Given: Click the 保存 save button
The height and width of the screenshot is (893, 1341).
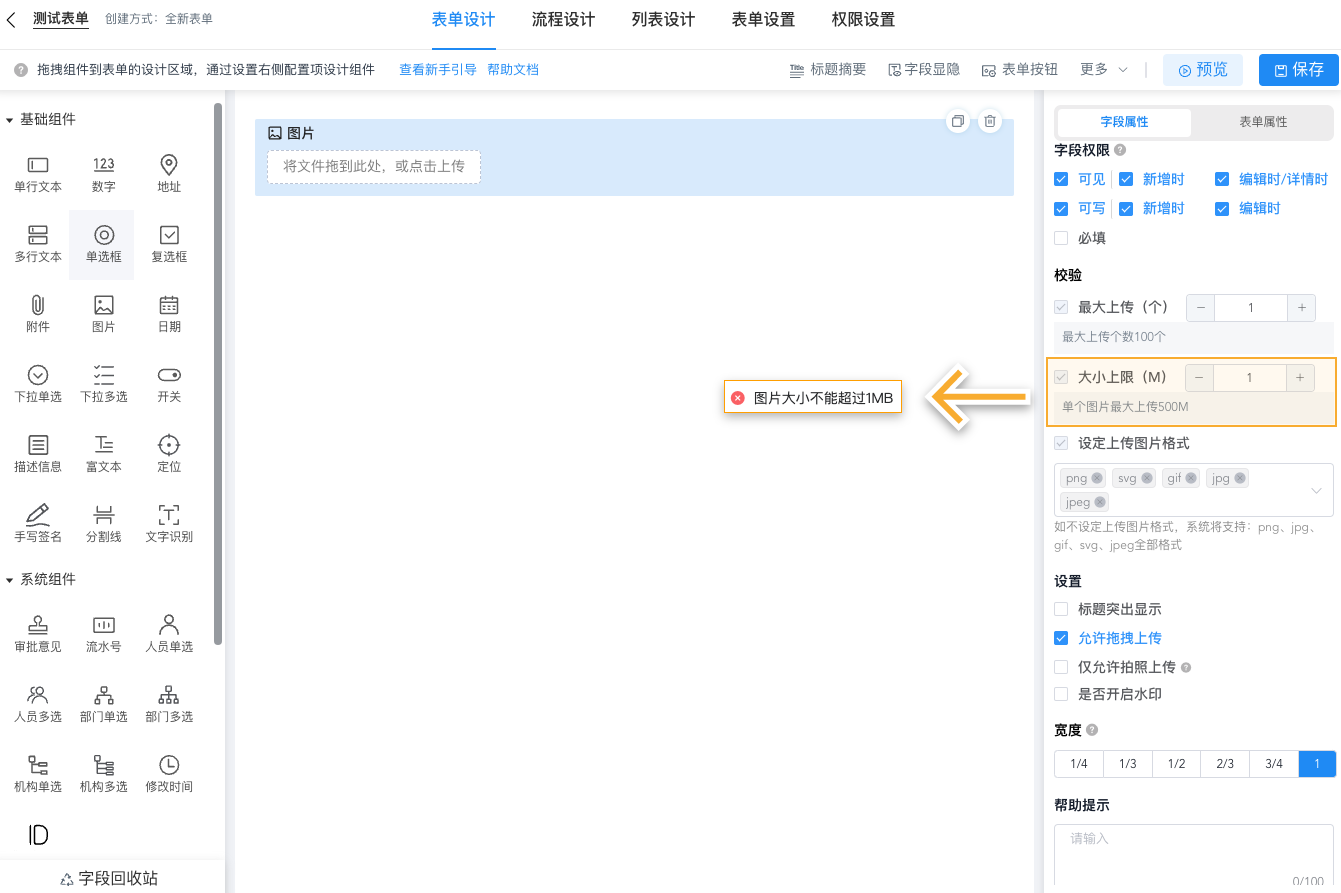Looking at the screenshot, I should click(1298, 69).
